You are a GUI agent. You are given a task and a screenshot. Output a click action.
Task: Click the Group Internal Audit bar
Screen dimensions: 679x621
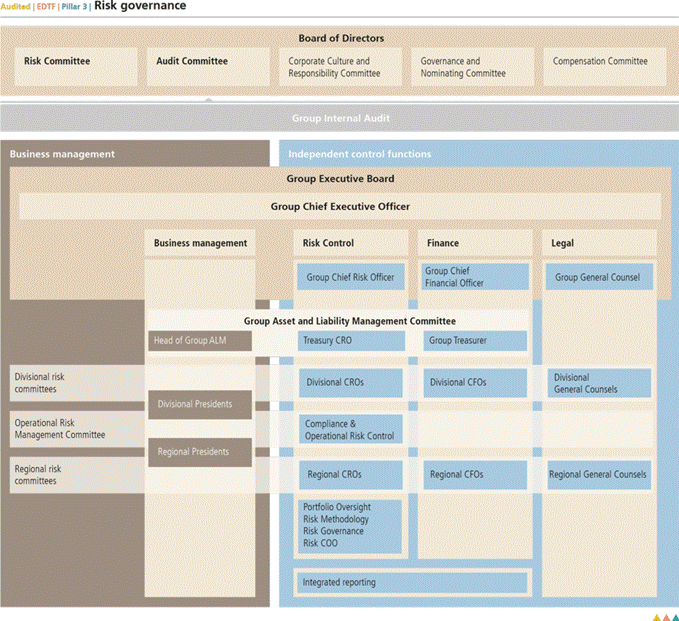coord(339,118)
